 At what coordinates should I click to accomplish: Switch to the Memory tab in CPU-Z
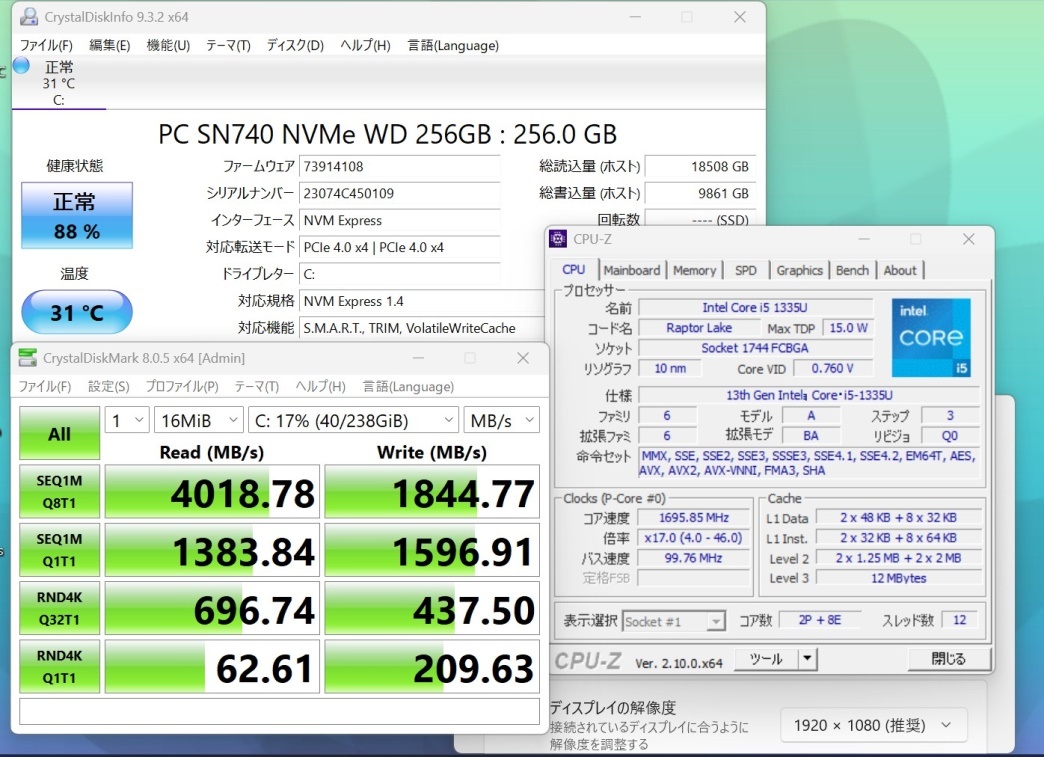pos(694,270)
